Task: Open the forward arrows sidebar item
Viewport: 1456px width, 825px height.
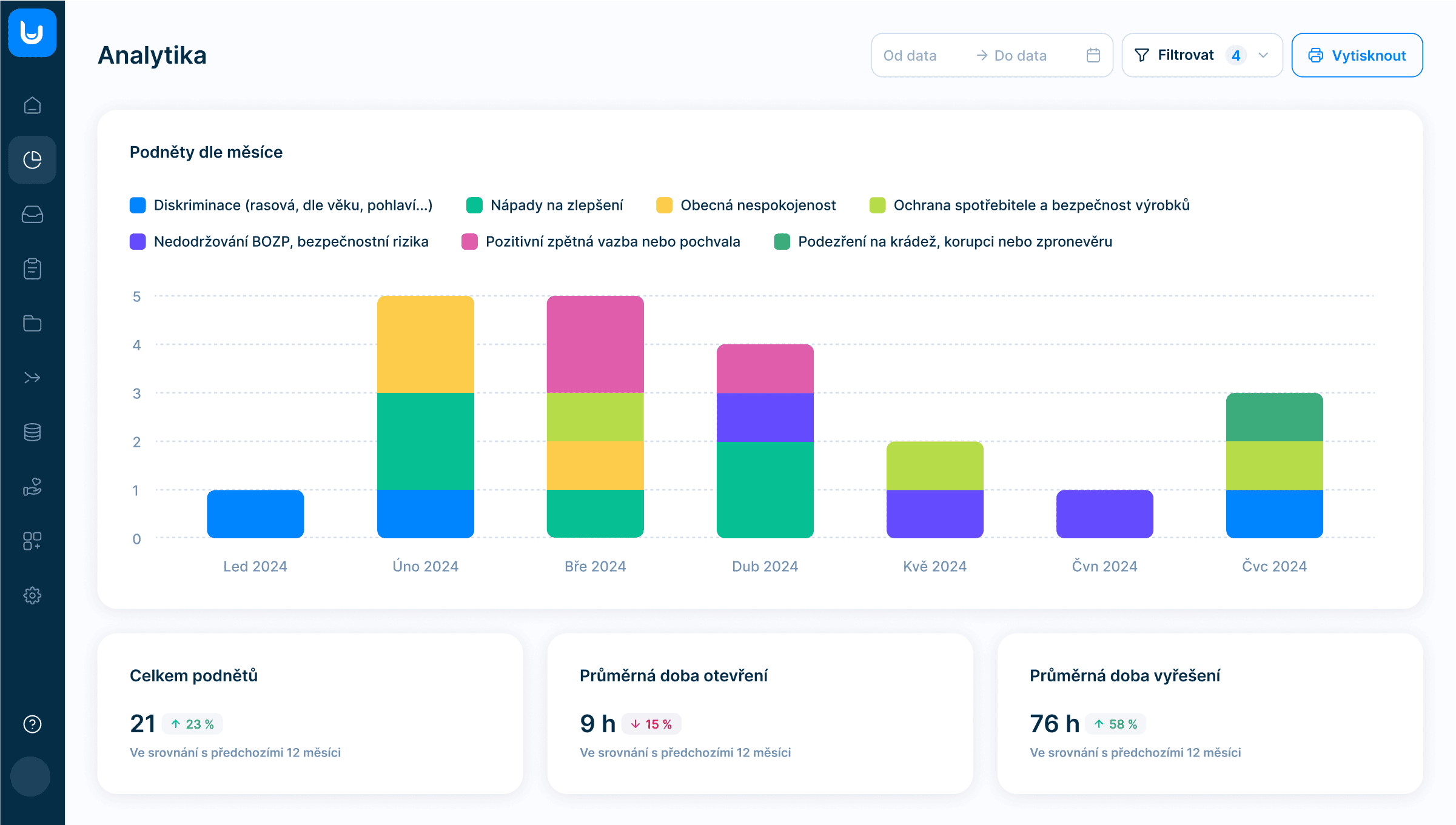Action: pyautogui.click(x=32, y=378)
